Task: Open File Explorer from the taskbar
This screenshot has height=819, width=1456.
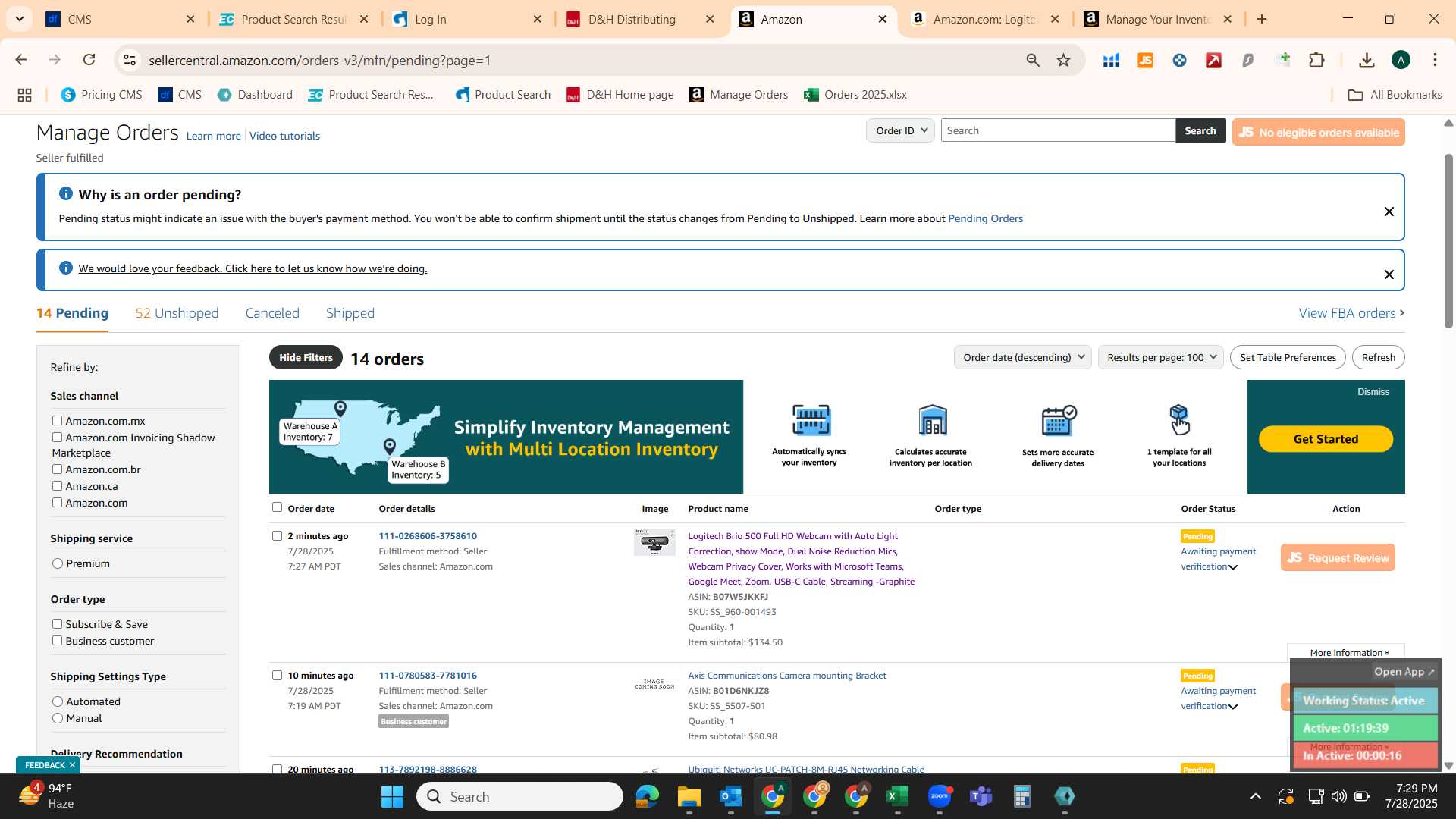Action: tap(689, 796)
